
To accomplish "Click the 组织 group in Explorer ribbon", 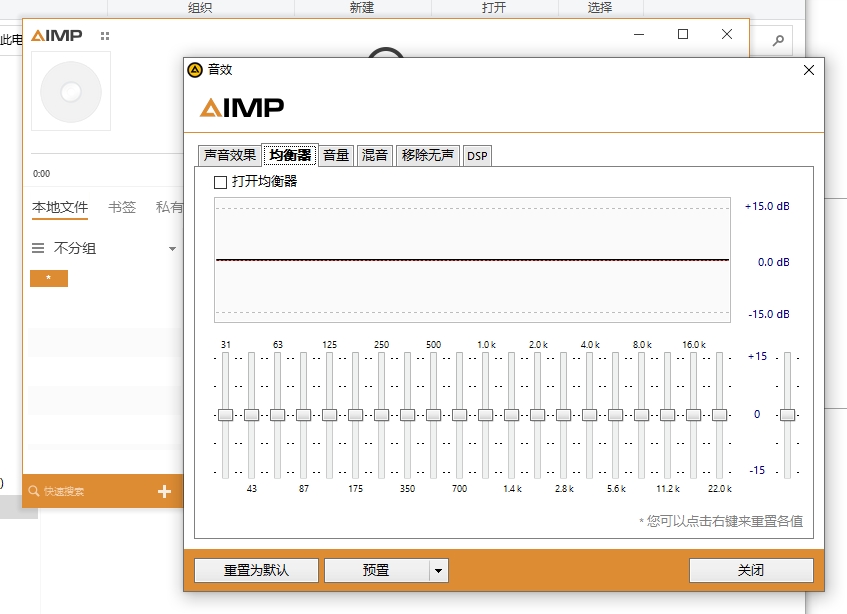I will tap(200, 7).
